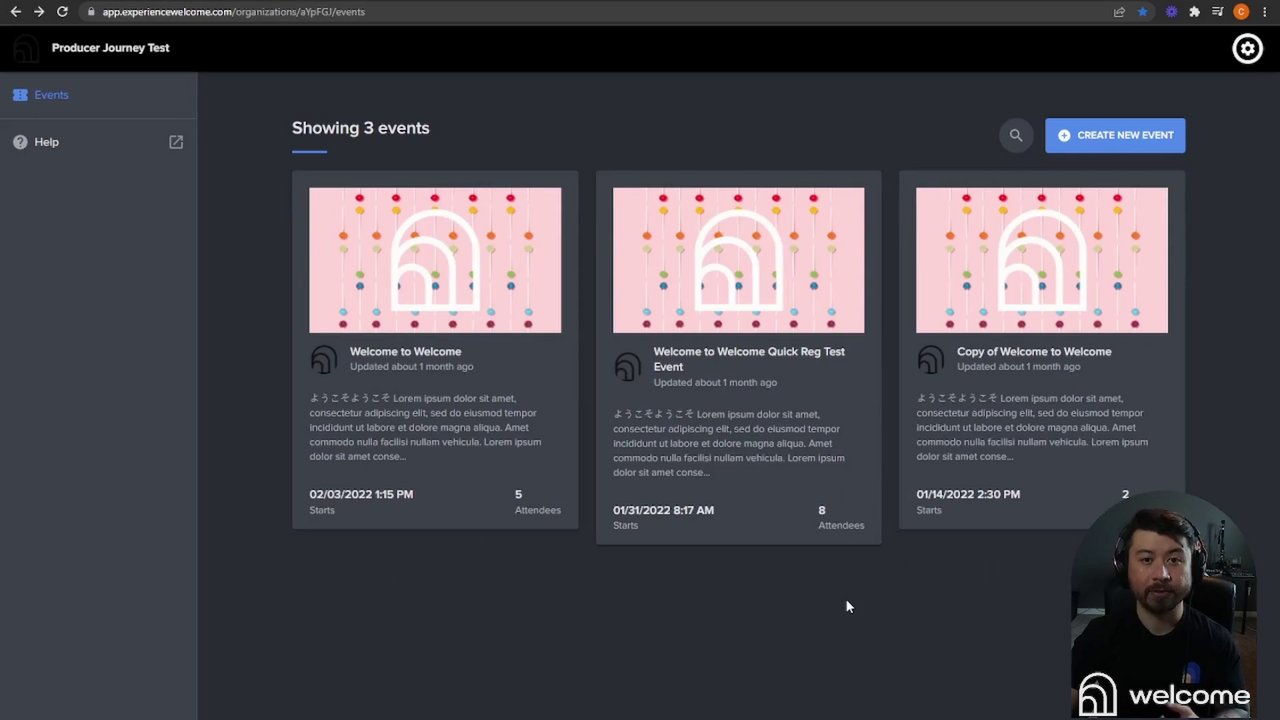Click the share page icon in address bar
Image resolution: width=1280 pixels, height=720 pixels.
1119,12
